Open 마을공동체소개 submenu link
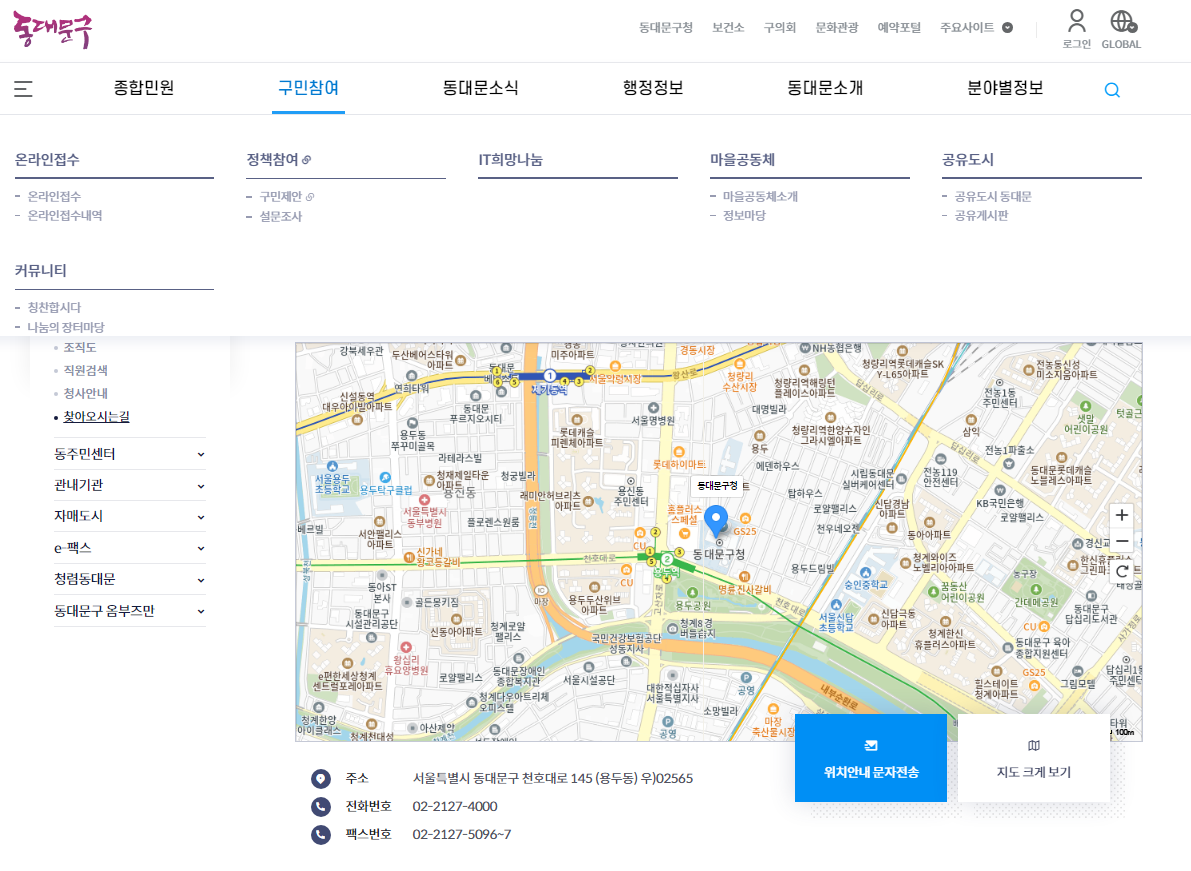The image size is (1191, 871). pyautogui.click(x=760, y=197)
